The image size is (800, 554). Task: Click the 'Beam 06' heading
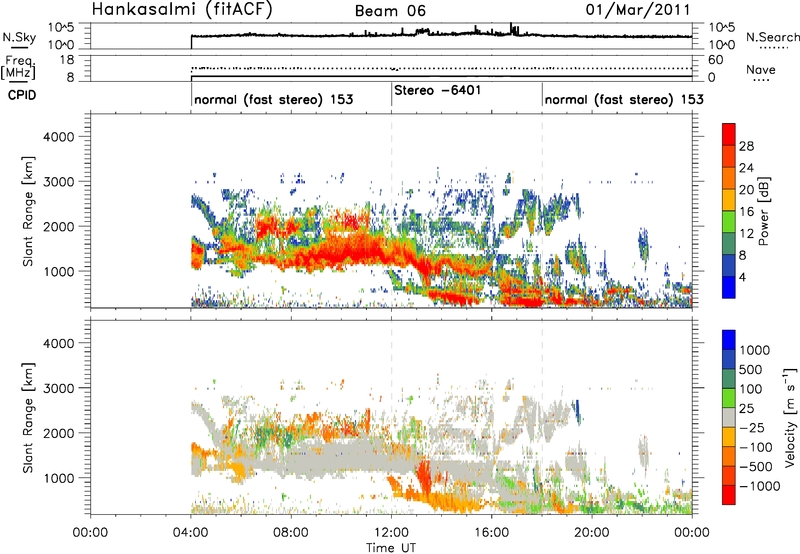click(390, 11)
